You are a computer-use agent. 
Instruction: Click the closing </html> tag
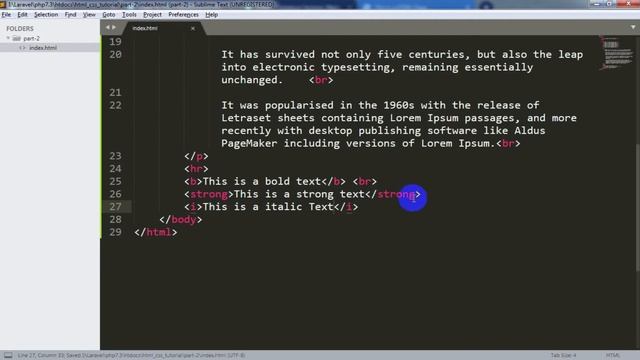156,232
